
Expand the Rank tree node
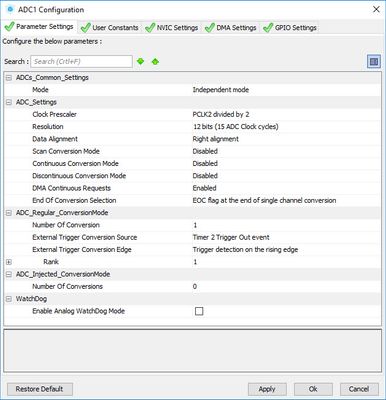pyautogui.click(x=9, y=262)
